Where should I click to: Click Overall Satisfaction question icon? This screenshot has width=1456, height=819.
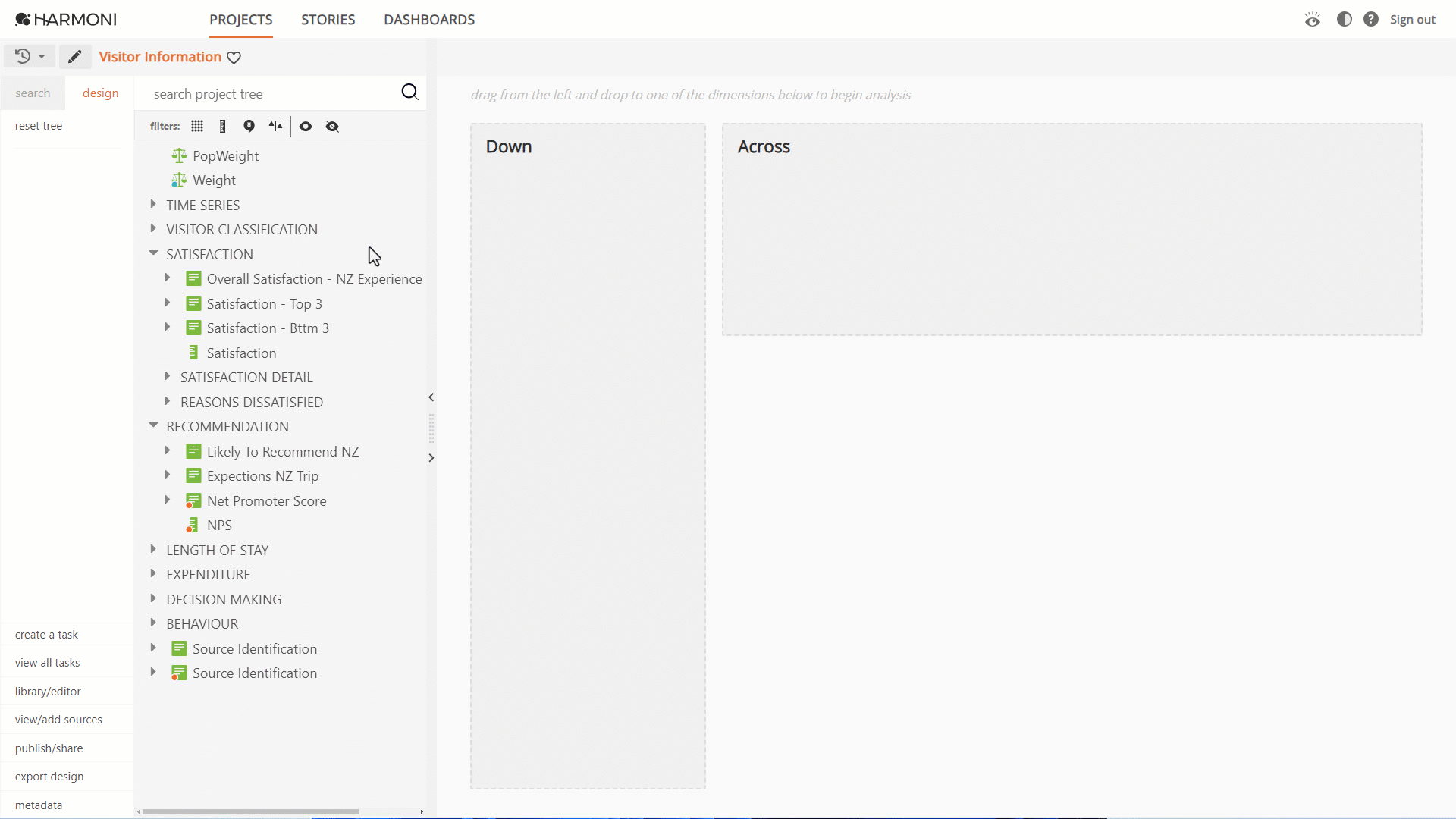pos(194,278)
